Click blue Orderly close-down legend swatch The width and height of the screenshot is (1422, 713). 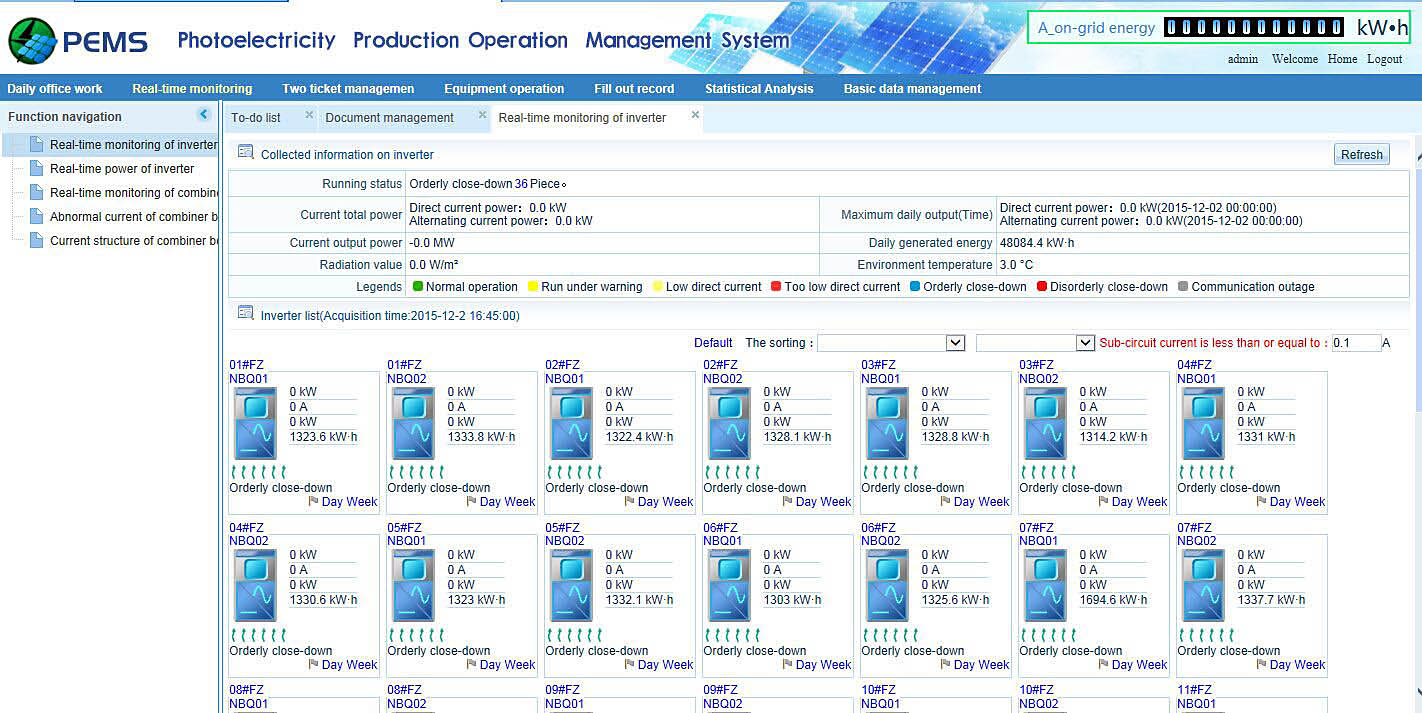(x=915, y=287)
